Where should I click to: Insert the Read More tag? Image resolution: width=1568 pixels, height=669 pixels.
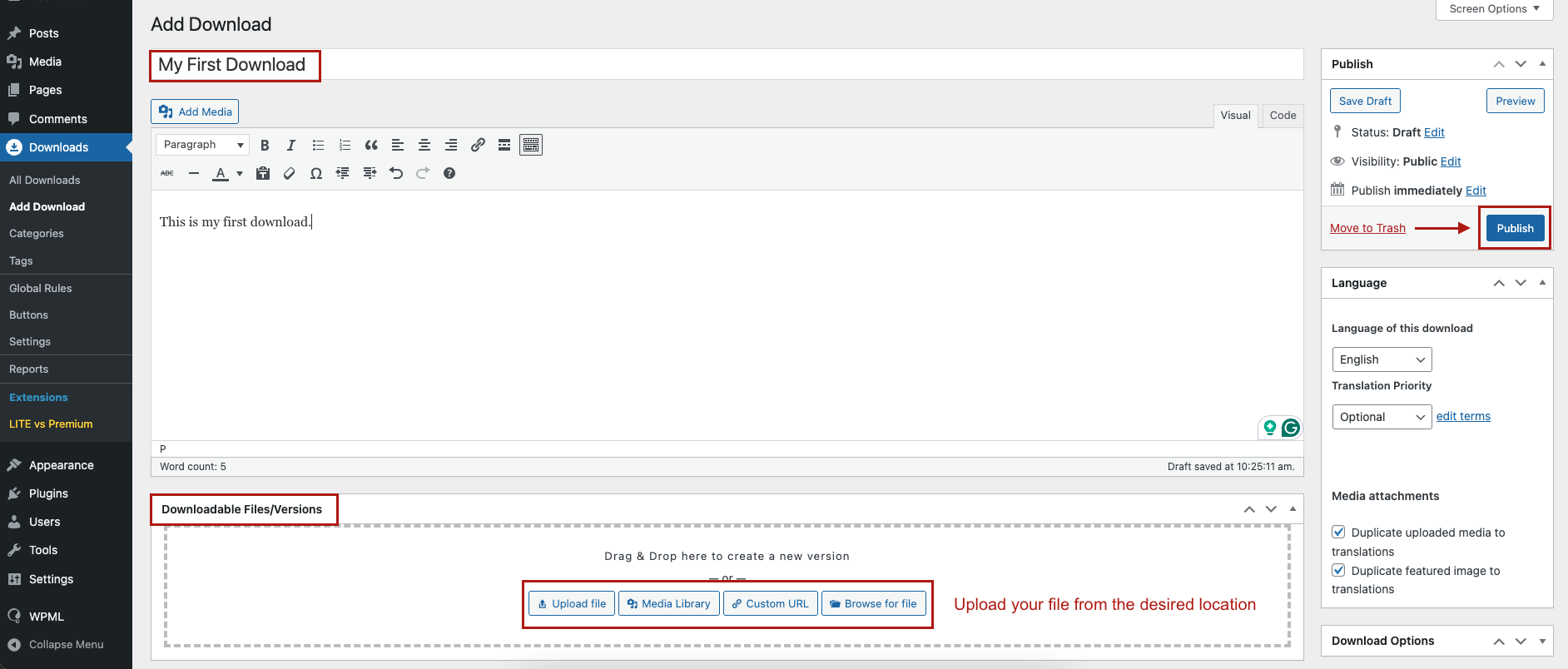point(504,145)
